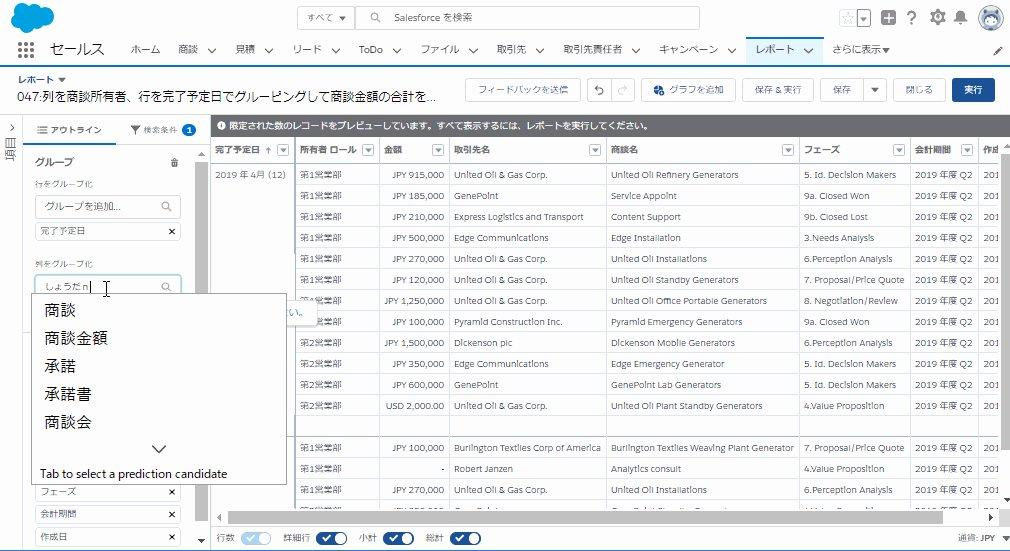Toggle 小計 subtotals switch
1010x551 pixels.
coord(398,538)
